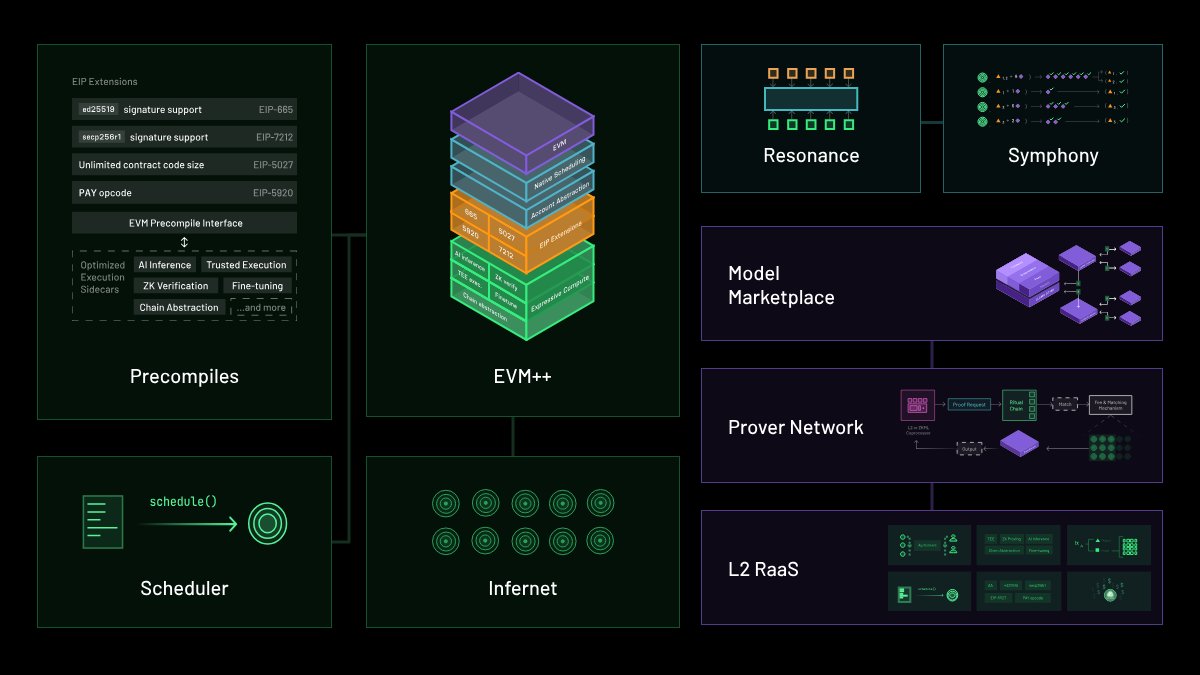Select an Infernet node ripple icon
1200x675 pixels.
444,503
